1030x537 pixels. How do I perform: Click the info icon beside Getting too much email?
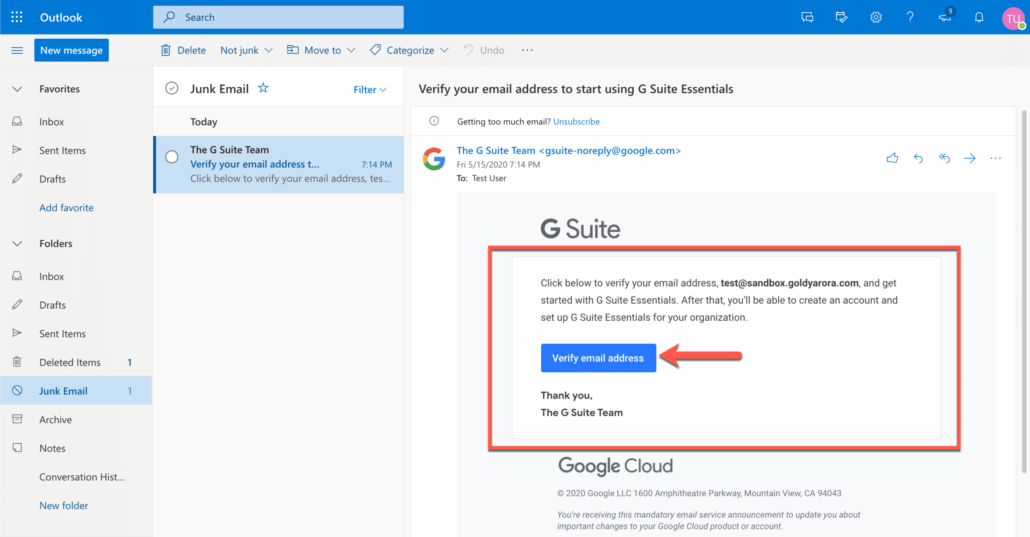point(434,121)
